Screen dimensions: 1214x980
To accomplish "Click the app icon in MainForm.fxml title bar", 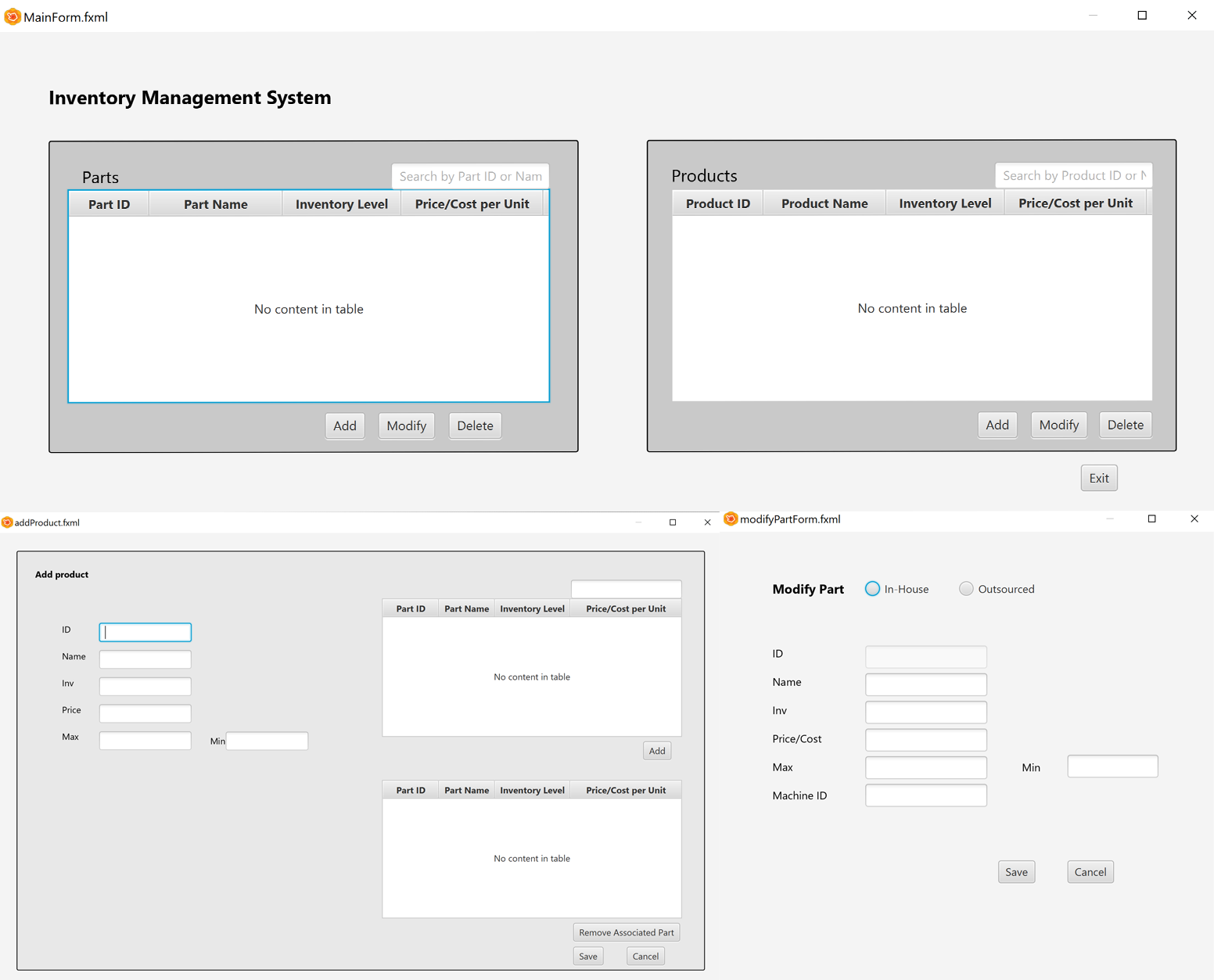I will point(13,16).
